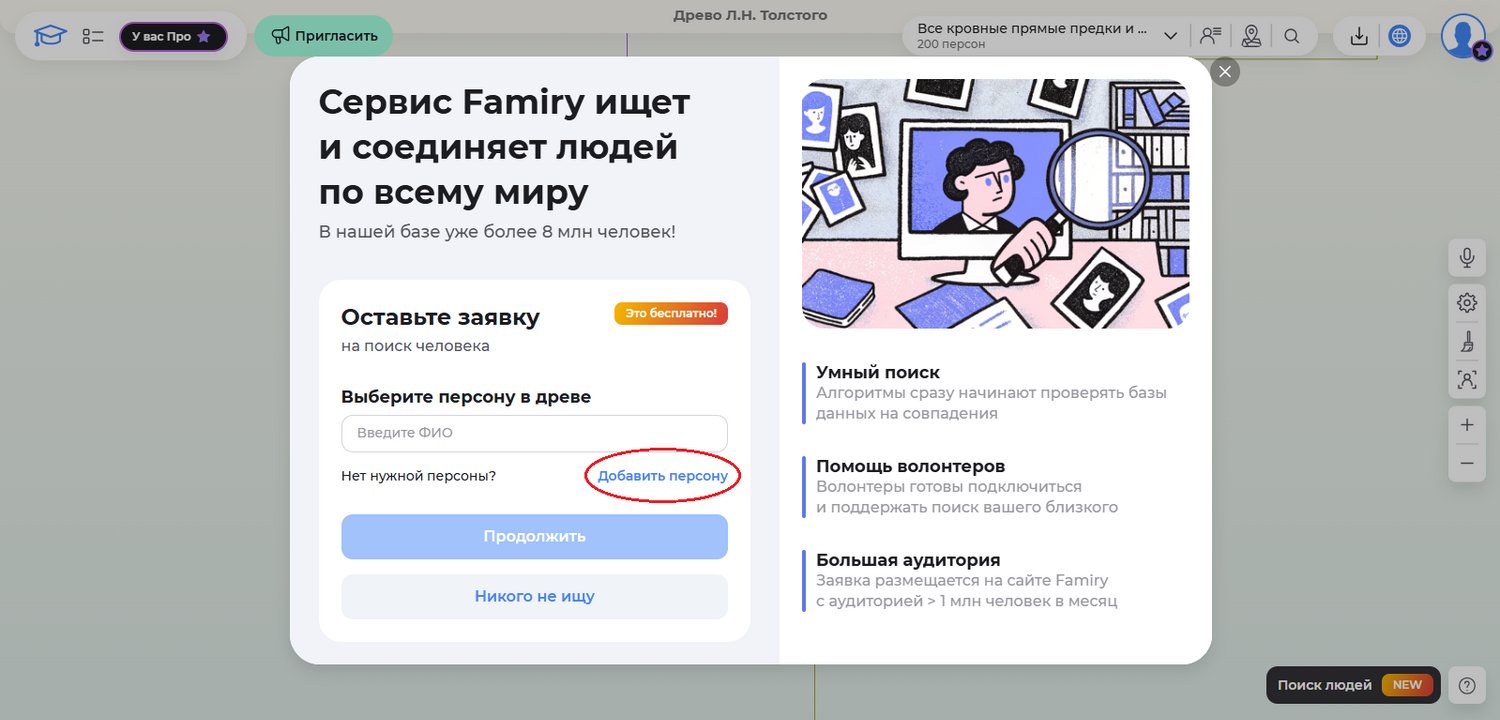1500x720 pixels.
Task: Open the globe language icon
Action: 1400,36
